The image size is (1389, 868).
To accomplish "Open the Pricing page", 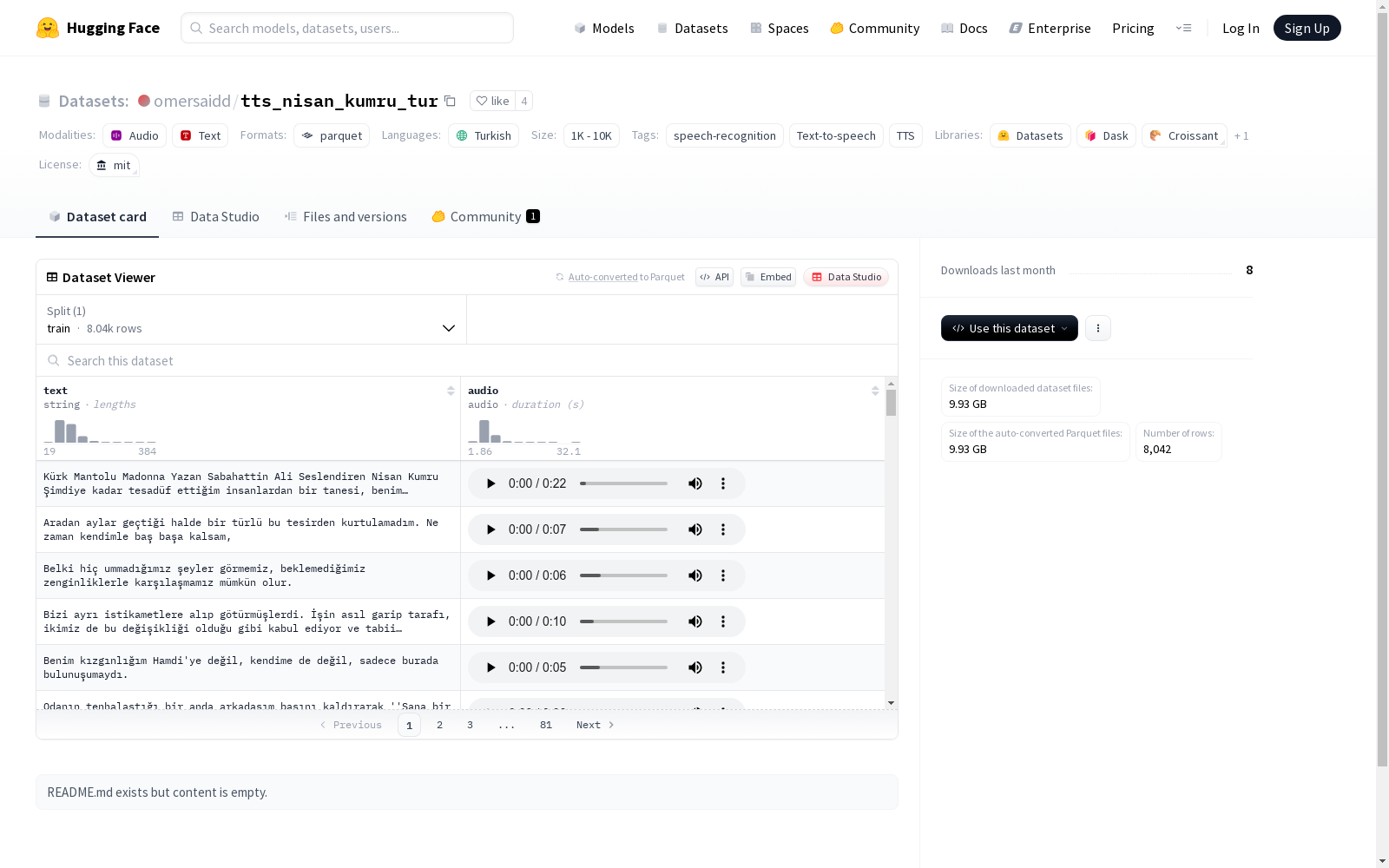I will point(1133,28).
